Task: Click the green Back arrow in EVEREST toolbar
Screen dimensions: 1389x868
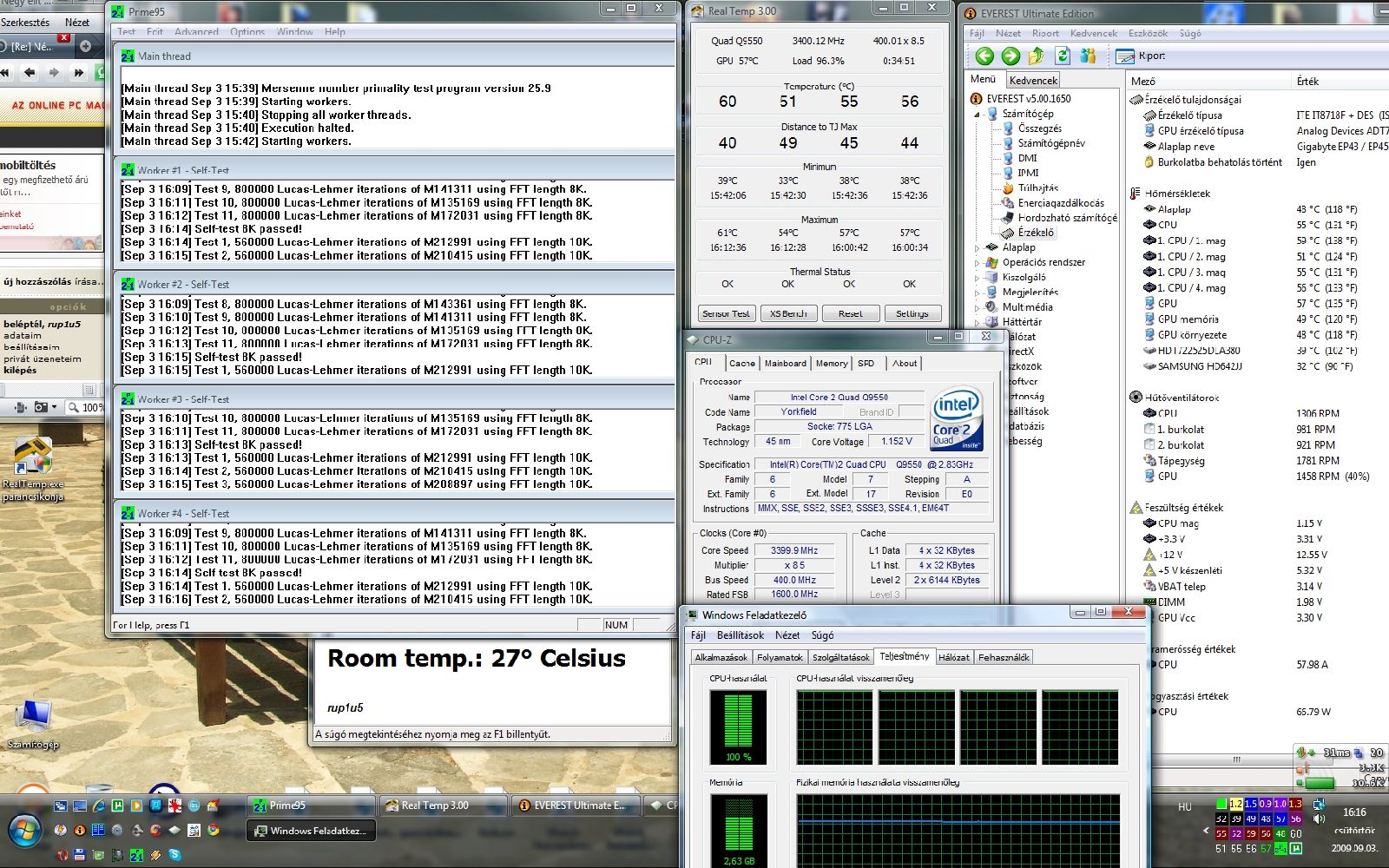Action: [x=984, y=56]
